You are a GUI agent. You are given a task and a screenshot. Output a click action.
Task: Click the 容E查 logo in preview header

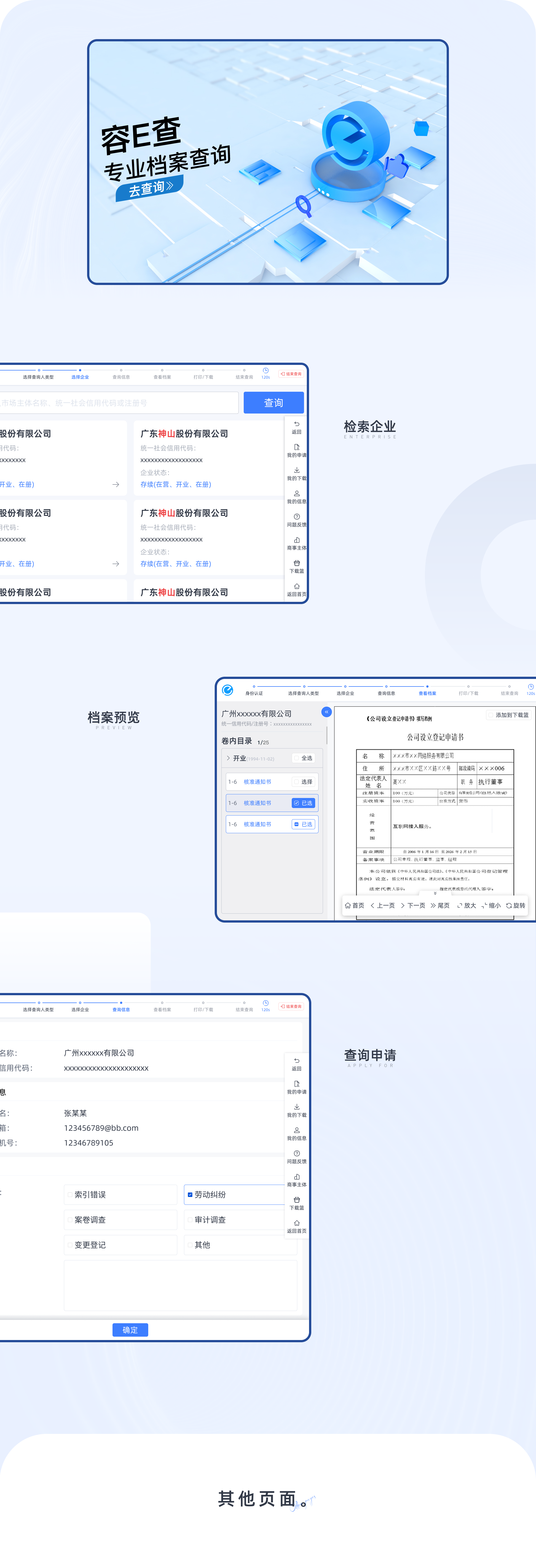[x=228, y=690]
